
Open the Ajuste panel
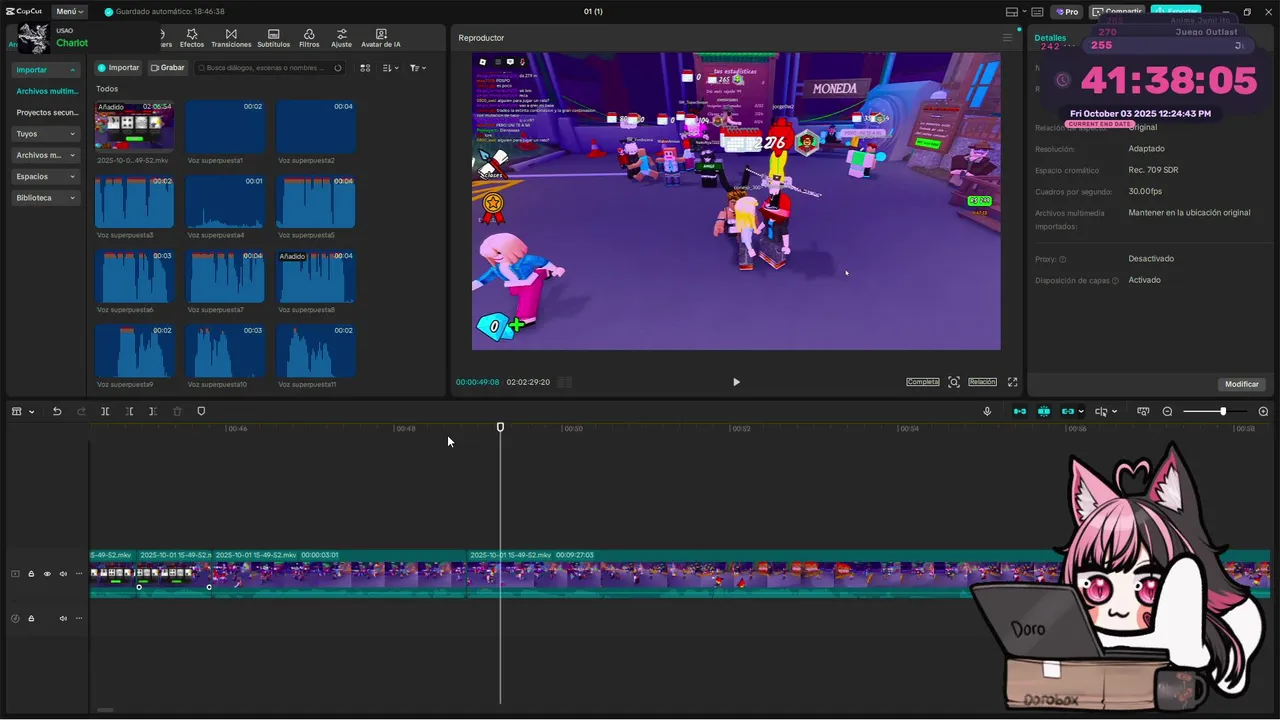click(x=341, y=38)
